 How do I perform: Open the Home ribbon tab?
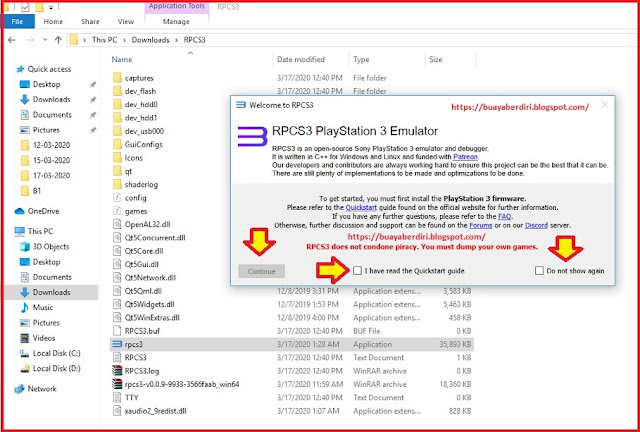53,22
